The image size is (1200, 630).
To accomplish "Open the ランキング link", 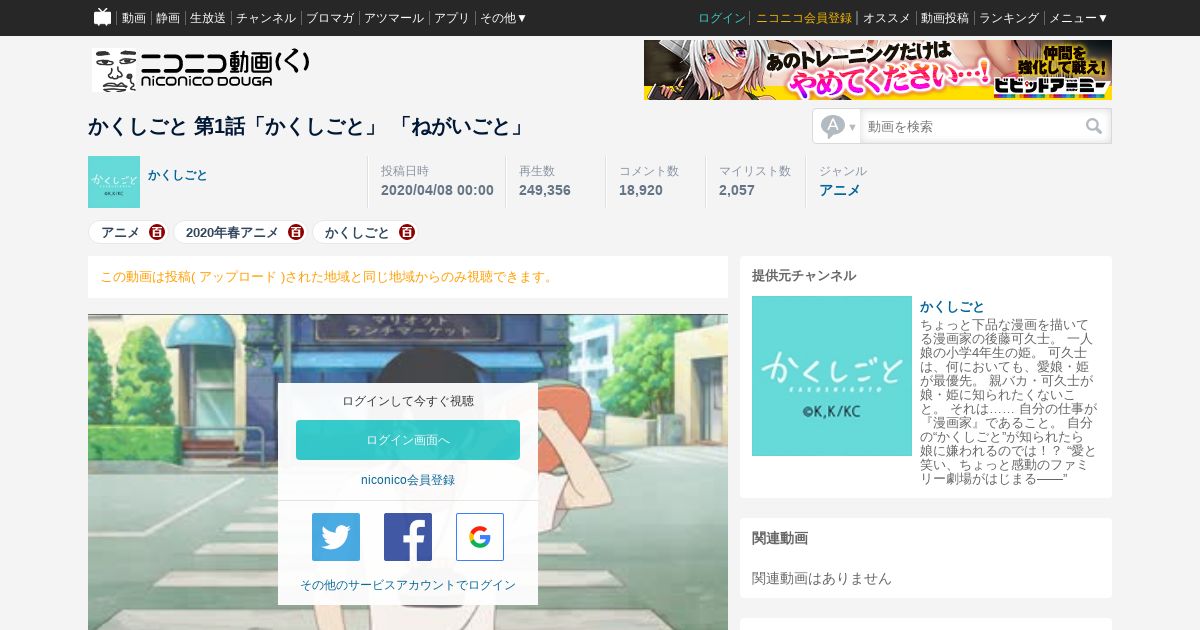I will (x=1009, y=18).
